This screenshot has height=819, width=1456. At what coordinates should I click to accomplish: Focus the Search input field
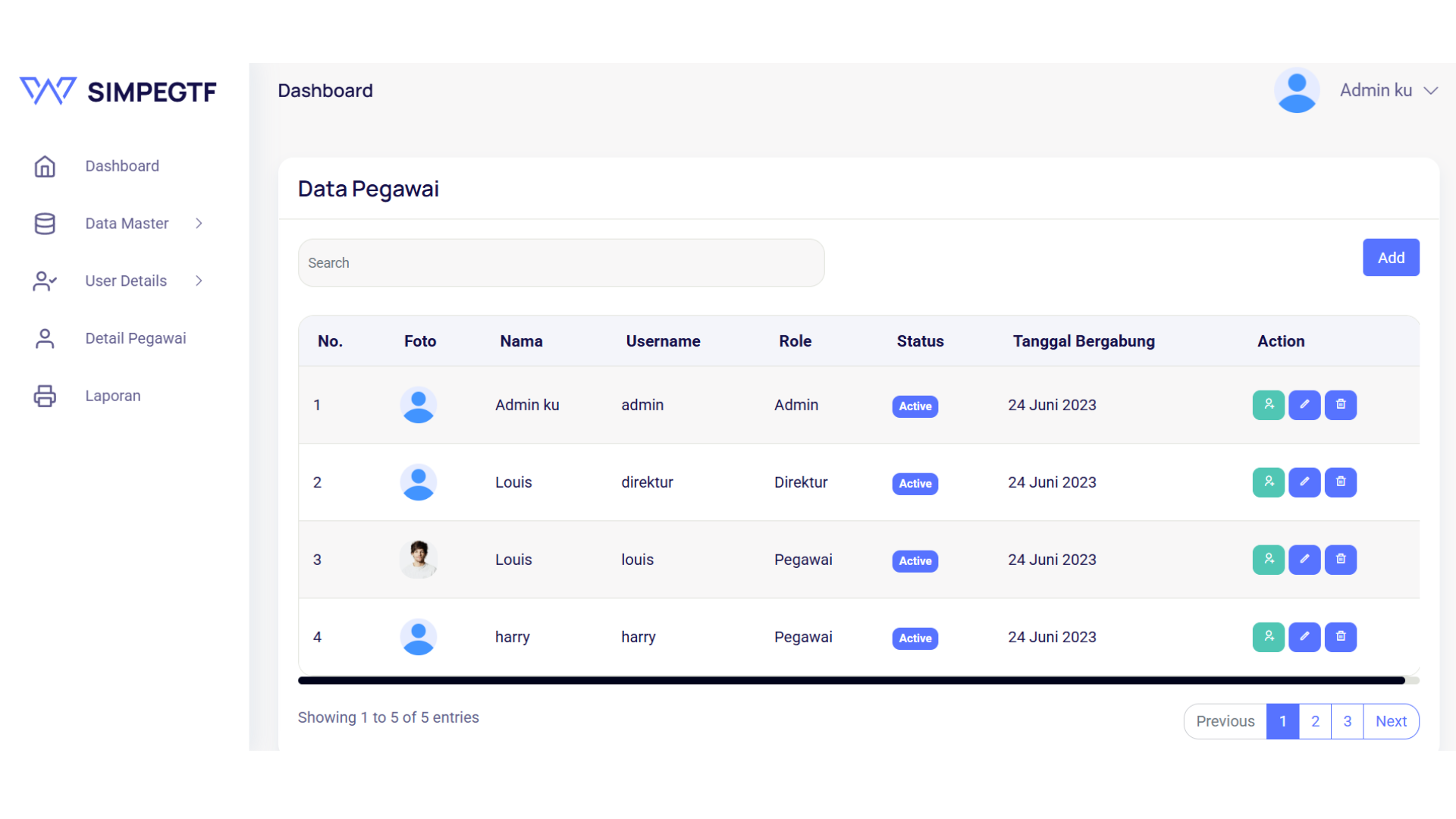click(561, 263)
